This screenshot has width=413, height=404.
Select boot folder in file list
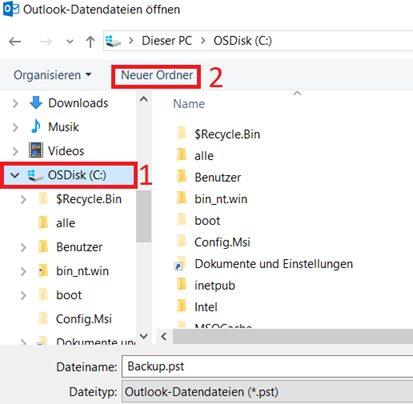pyautogui.click(x=207, y=221)
